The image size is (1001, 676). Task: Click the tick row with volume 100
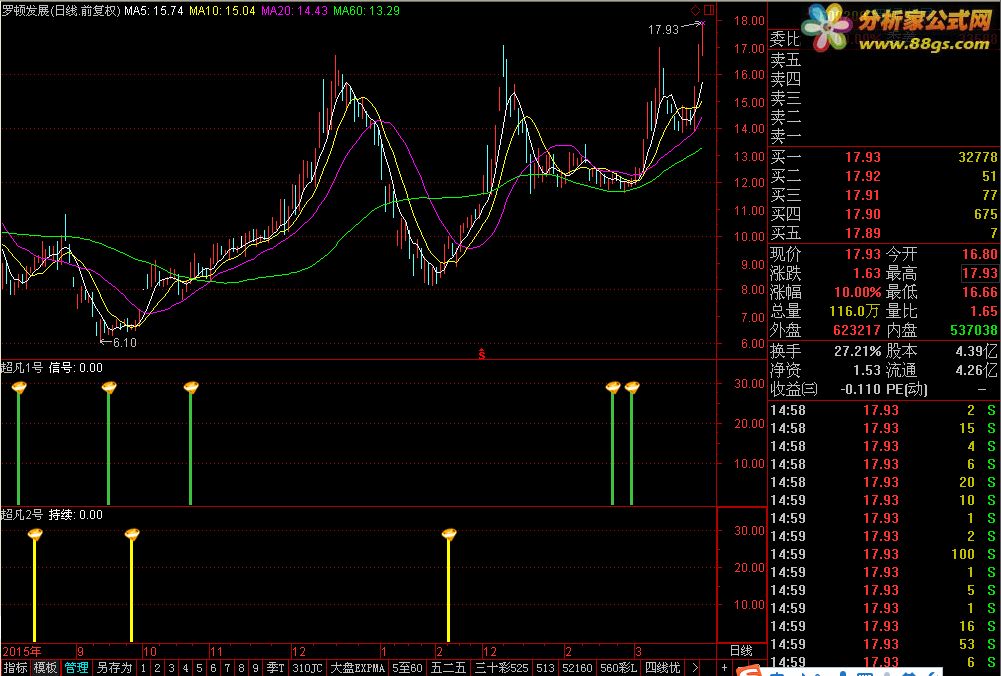(884, 554)
